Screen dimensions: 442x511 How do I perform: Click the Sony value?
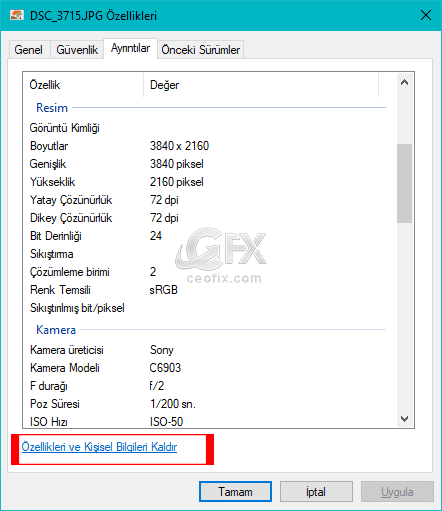162,350
